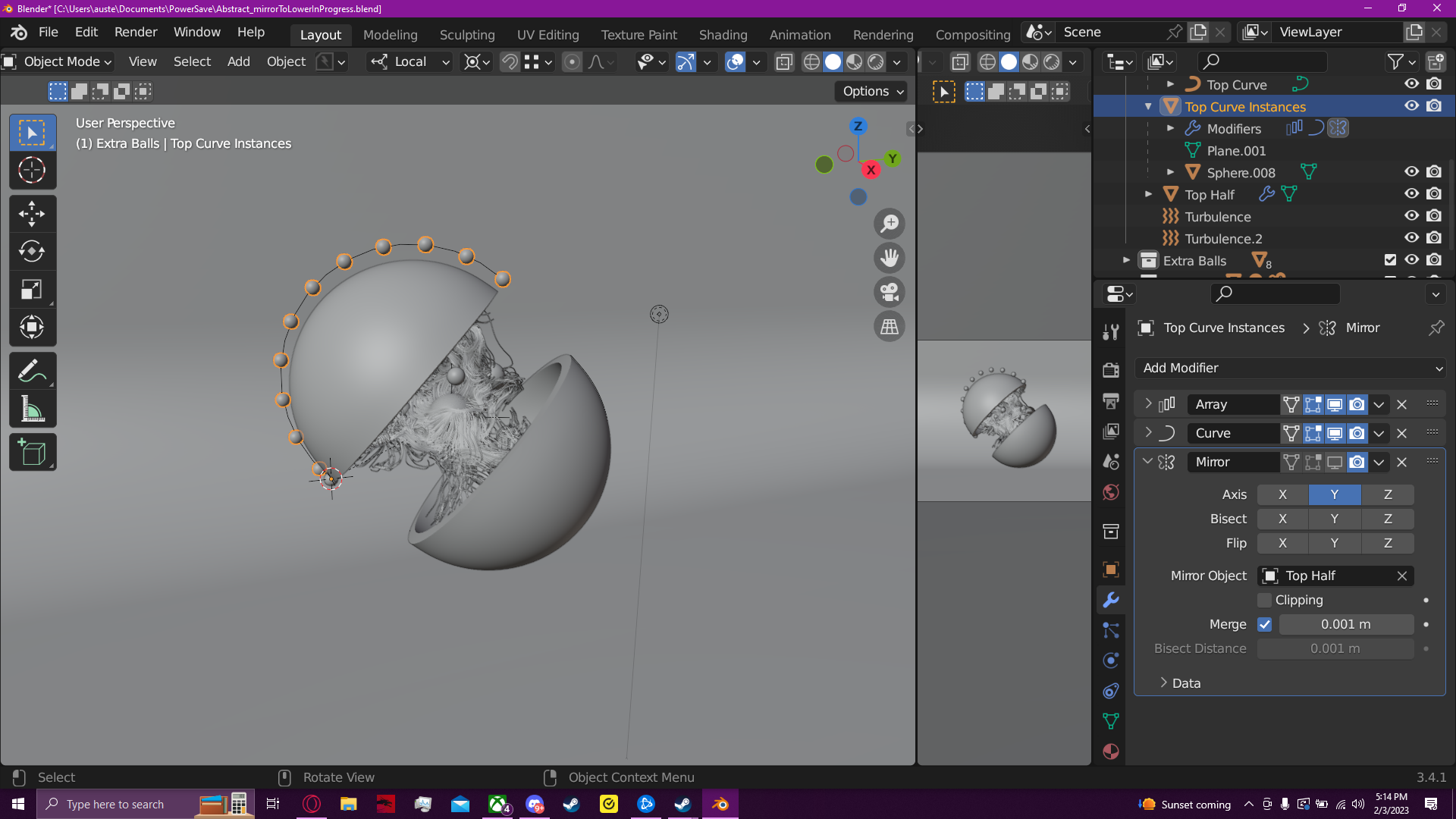Open the World properties tab

coord(1111,492)
